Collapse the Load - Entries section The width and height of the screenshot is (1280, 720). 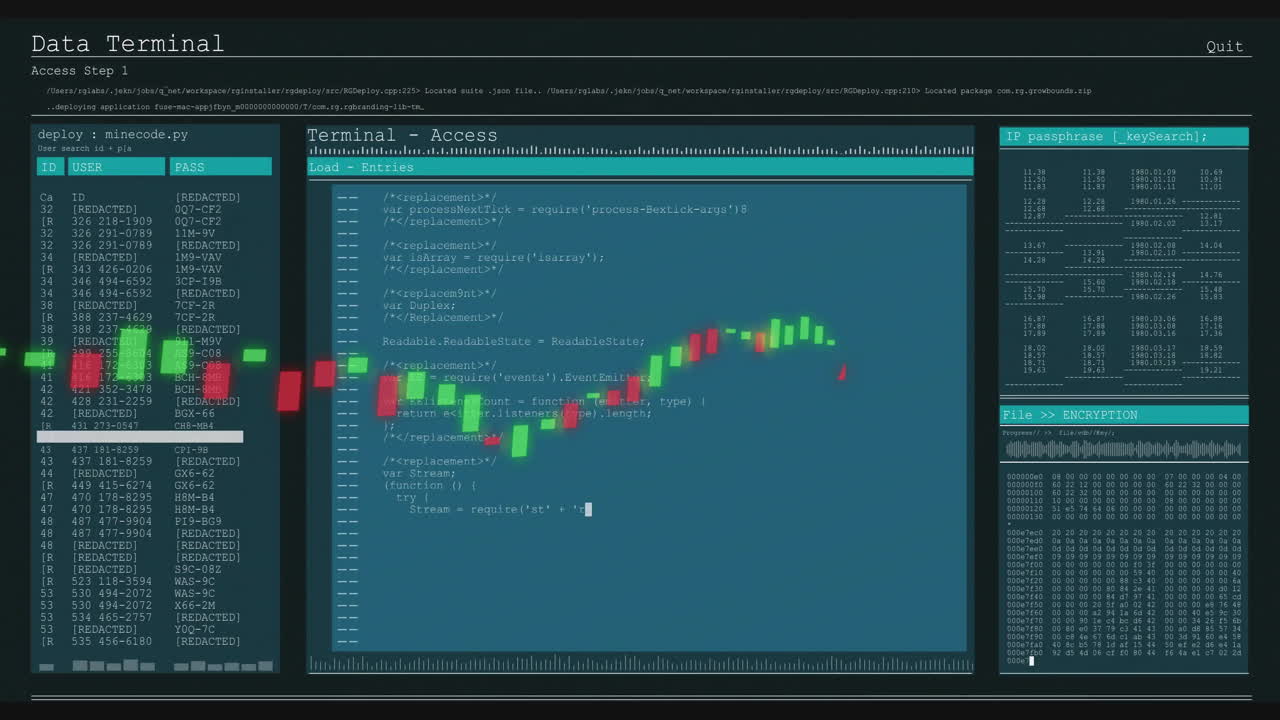[x=640, y=167]
